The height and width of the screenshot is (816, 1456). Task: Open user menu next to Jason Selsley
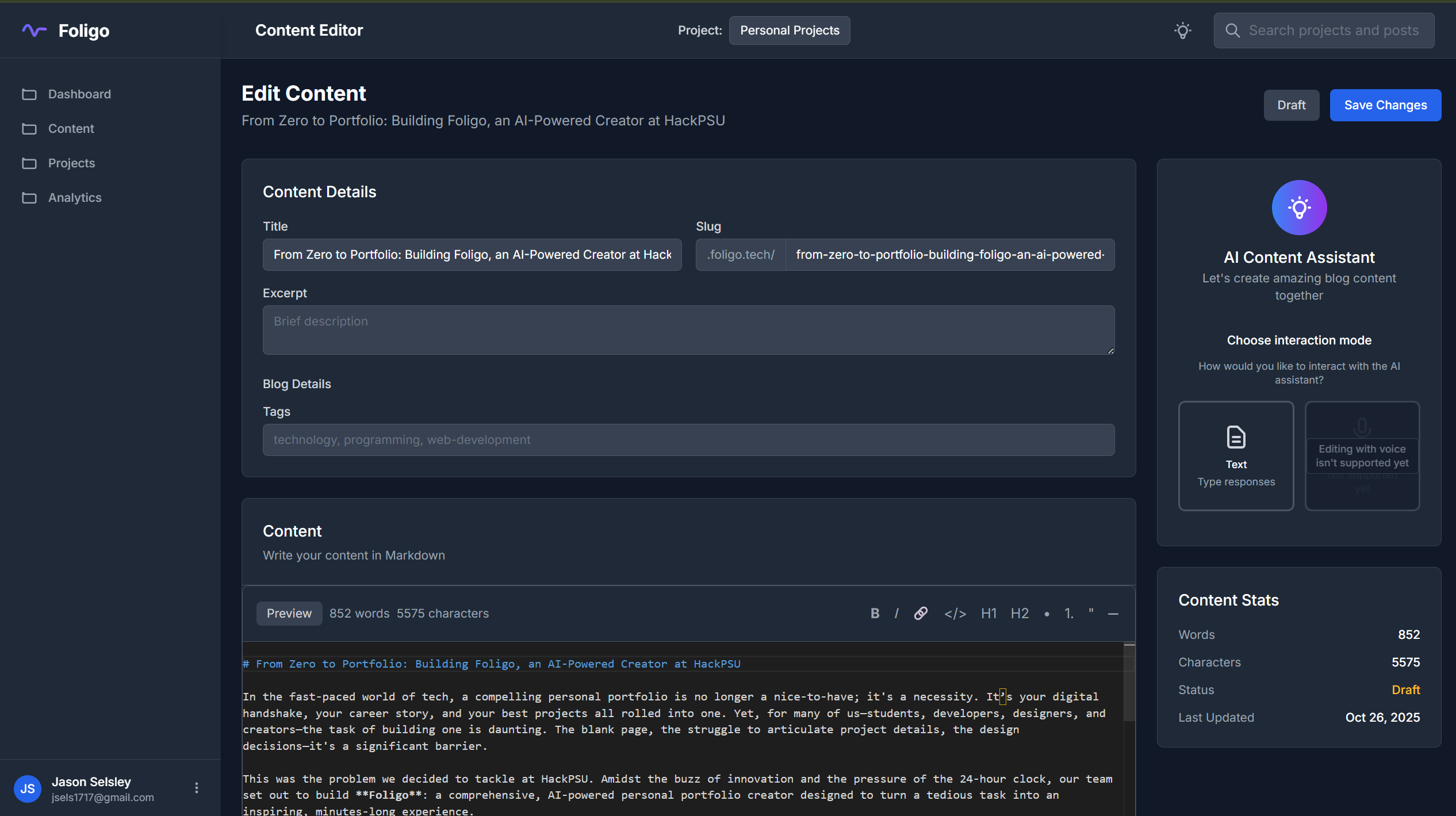pyautogui.click(x=197, y=788)
